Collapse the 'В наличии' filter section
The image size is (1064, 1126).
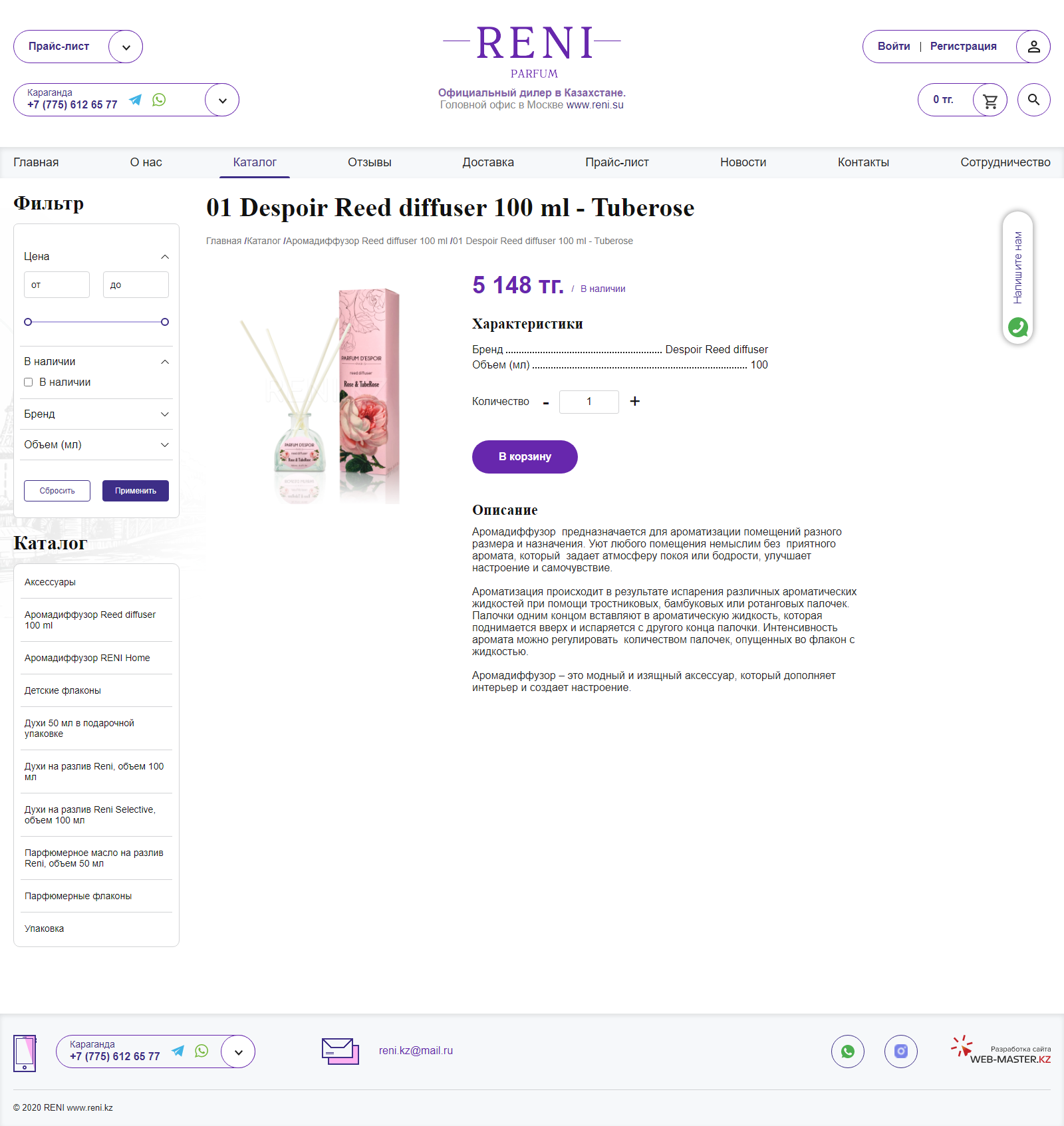click(165, 362)
